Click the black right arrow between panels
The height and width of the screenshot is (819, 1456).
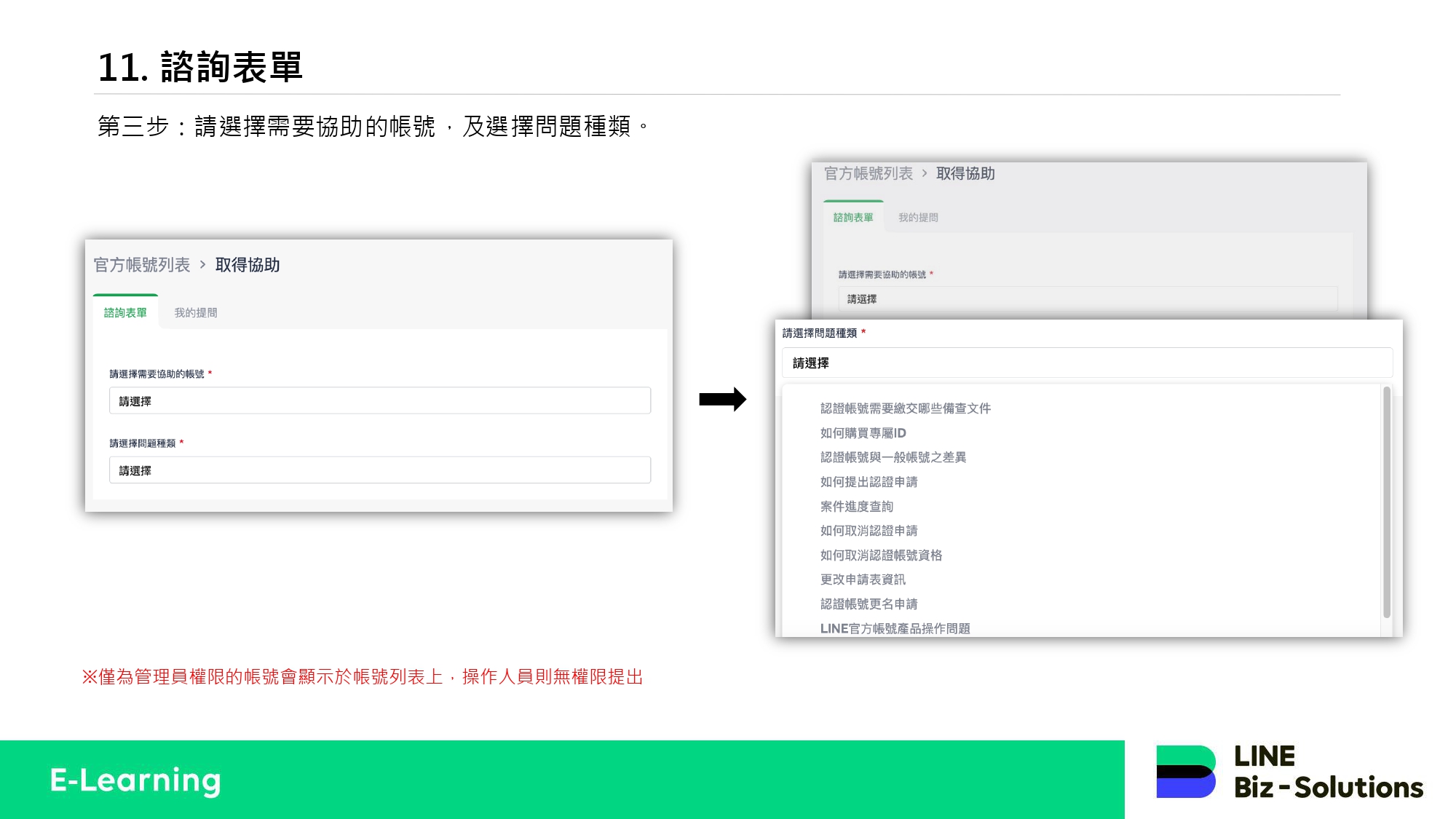coord(722,399)
